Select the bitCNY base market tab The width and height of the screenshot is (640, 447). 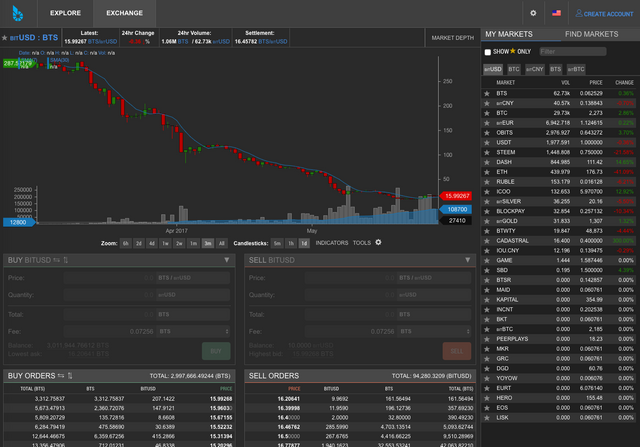tap(535, 69)
